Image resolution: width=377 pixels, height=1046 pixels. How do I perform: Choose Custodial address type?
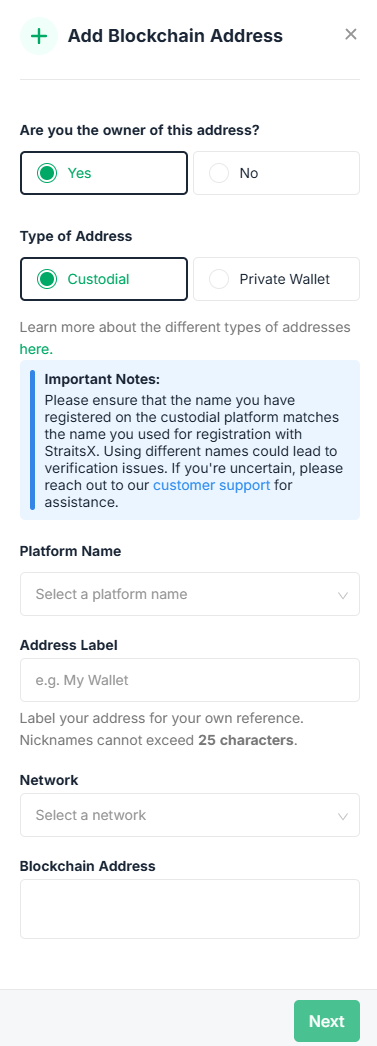(x=103, y=279)
